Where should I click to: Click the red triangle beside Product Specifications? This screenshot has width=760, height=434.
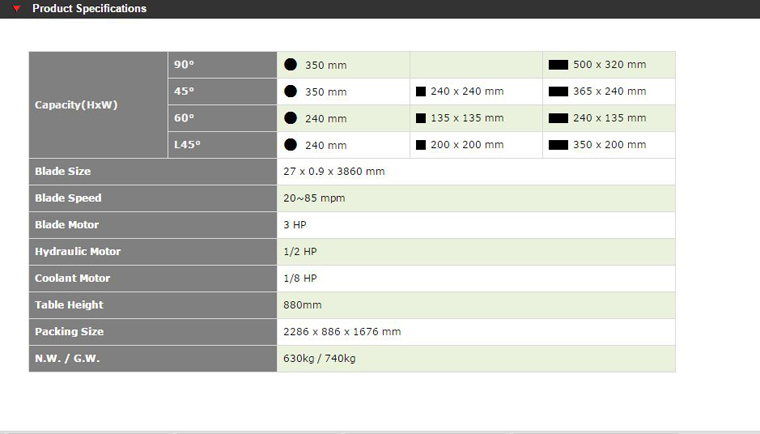(17, 9)
